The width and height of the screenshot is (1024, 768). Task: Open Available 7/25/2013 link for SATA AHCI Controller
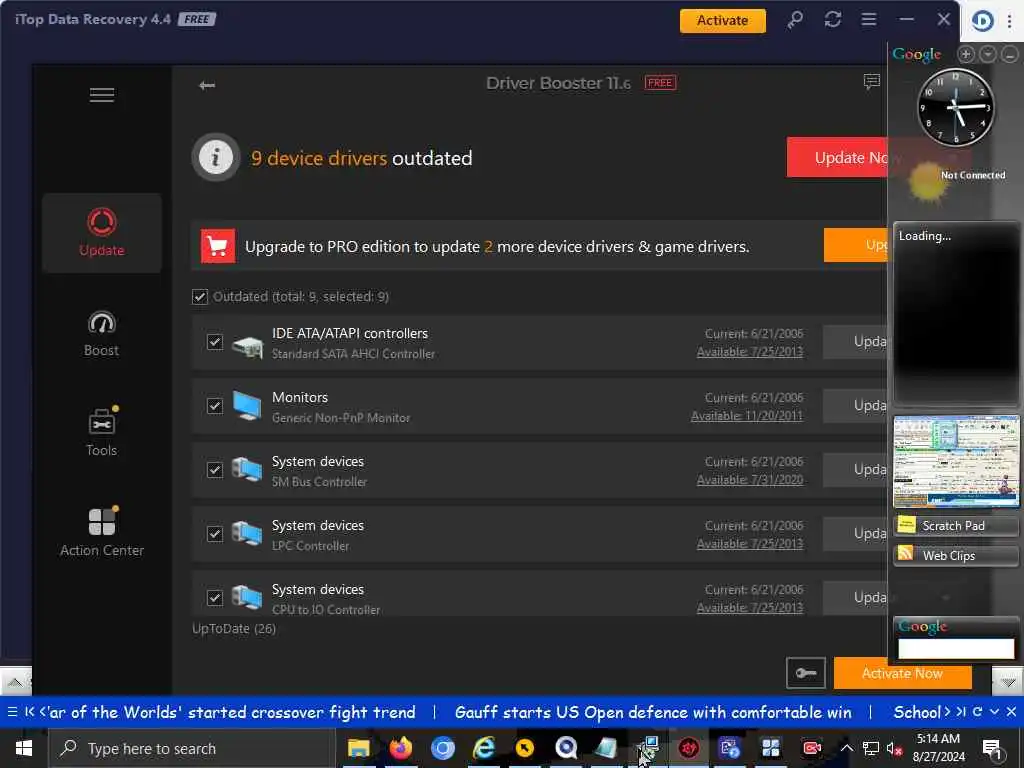(x=750, y=352)
